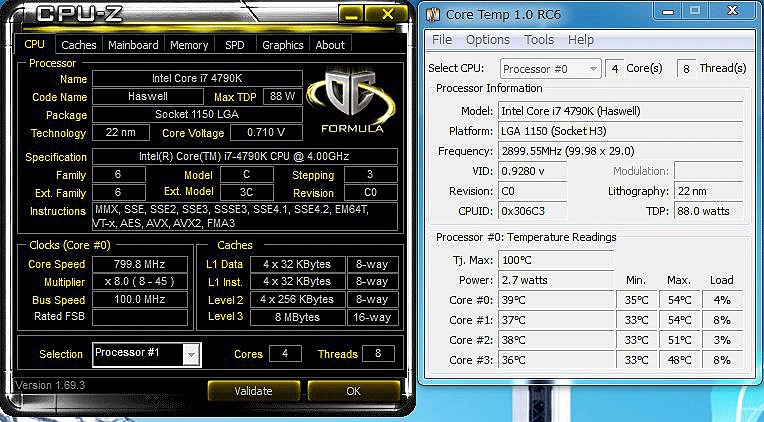Open the Caches tab in CPU-Z

[x=79, y=45]
